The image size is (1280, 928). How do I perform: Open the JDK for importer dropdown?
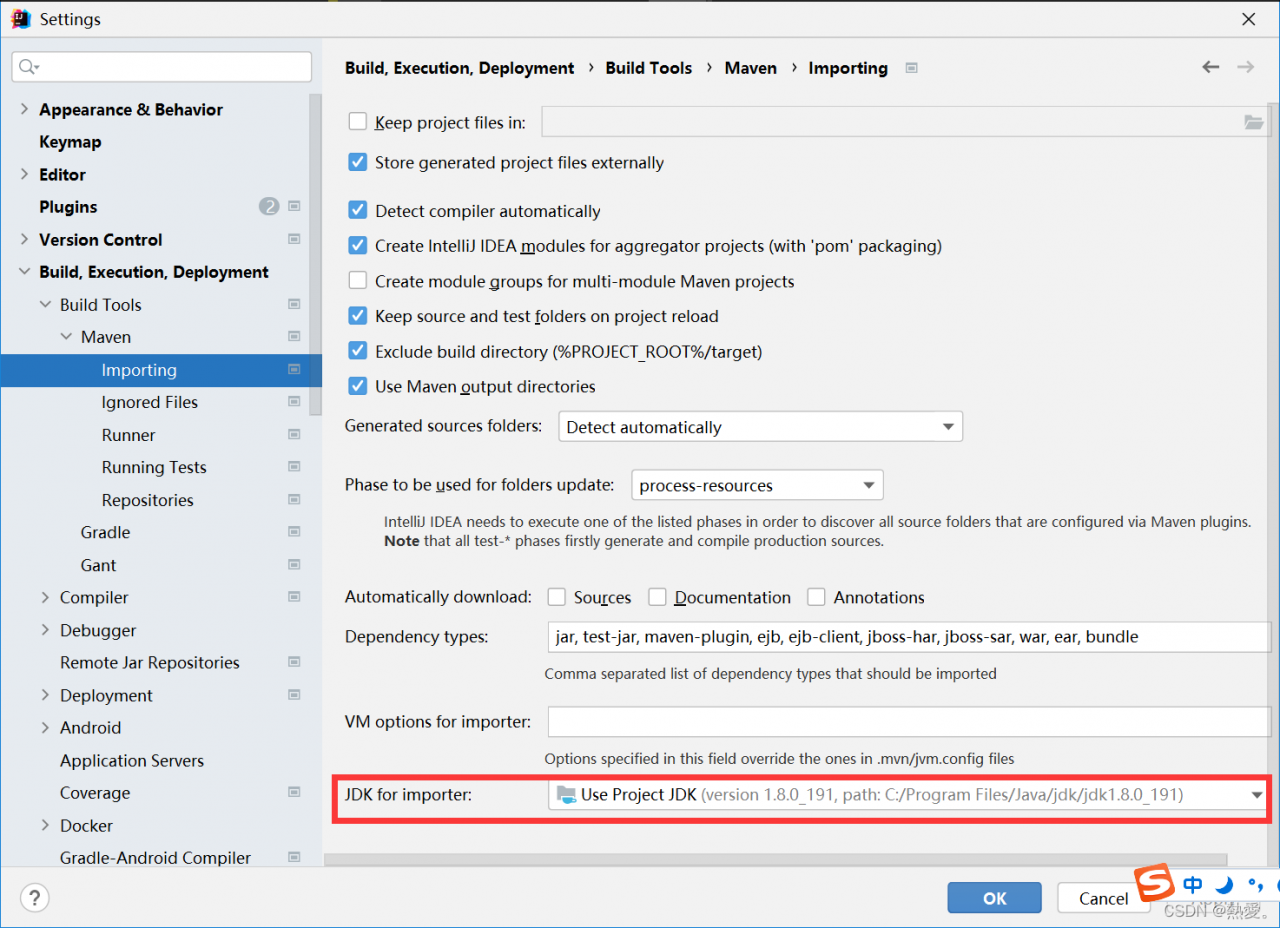click(909, 795)
